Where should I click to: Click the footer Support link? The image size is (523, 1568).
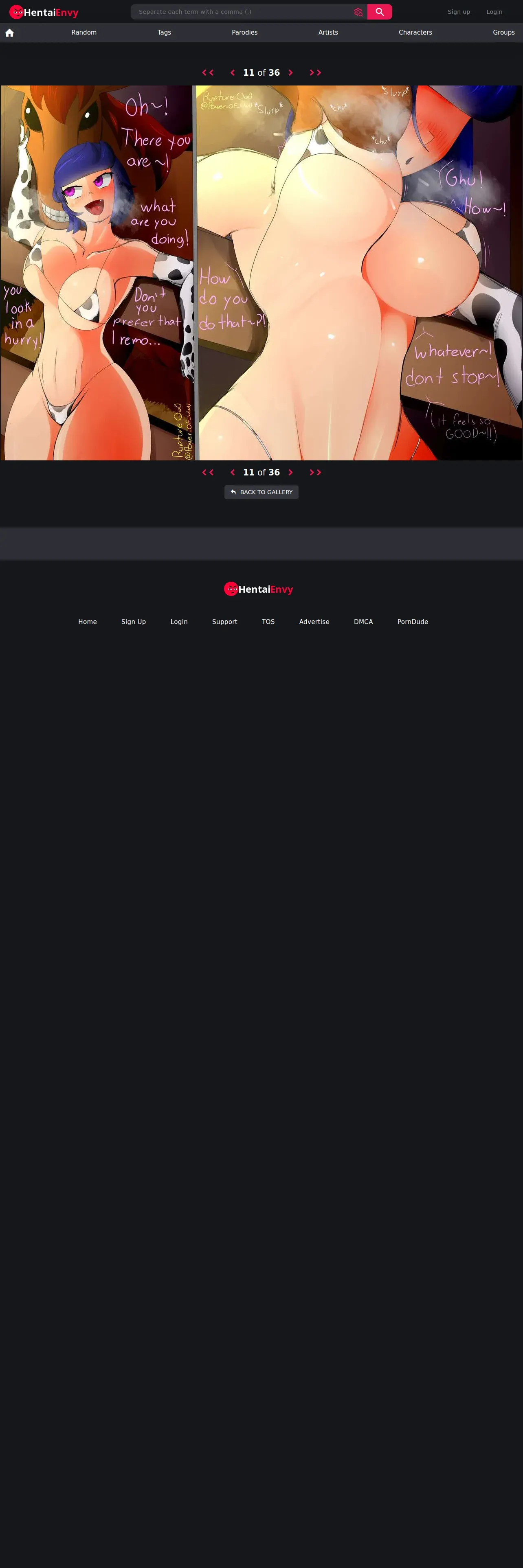[x=225, y=622]
